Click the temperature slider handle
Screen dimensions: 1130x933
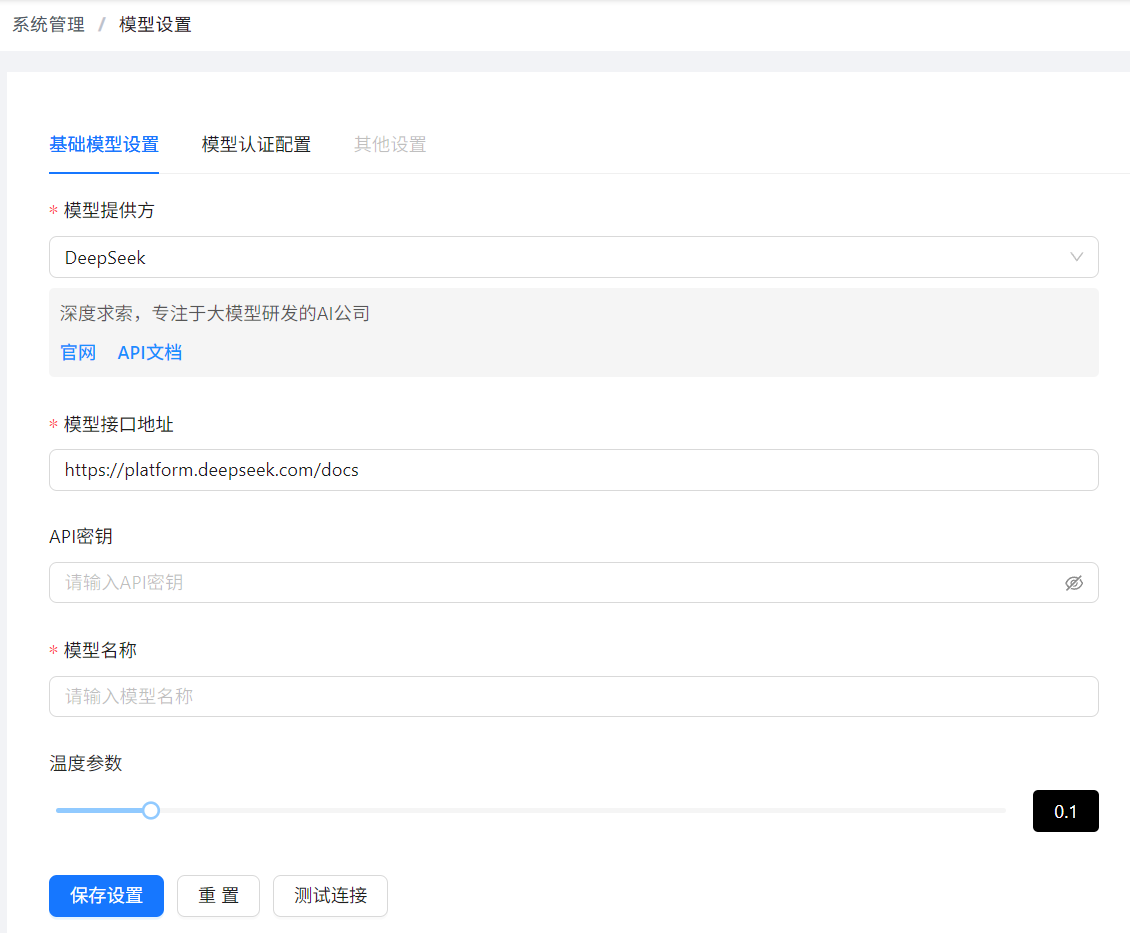151,810
